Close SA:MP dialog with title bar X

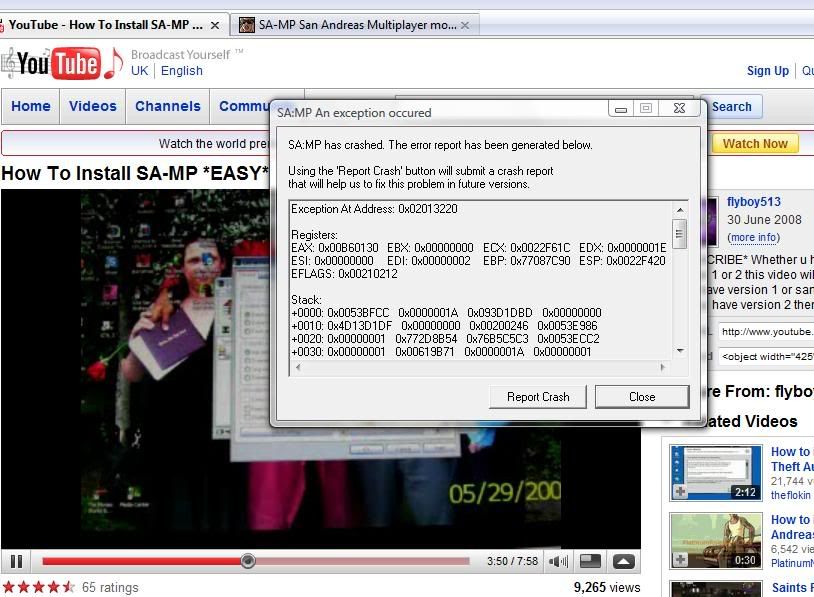(x=679, y=108)
